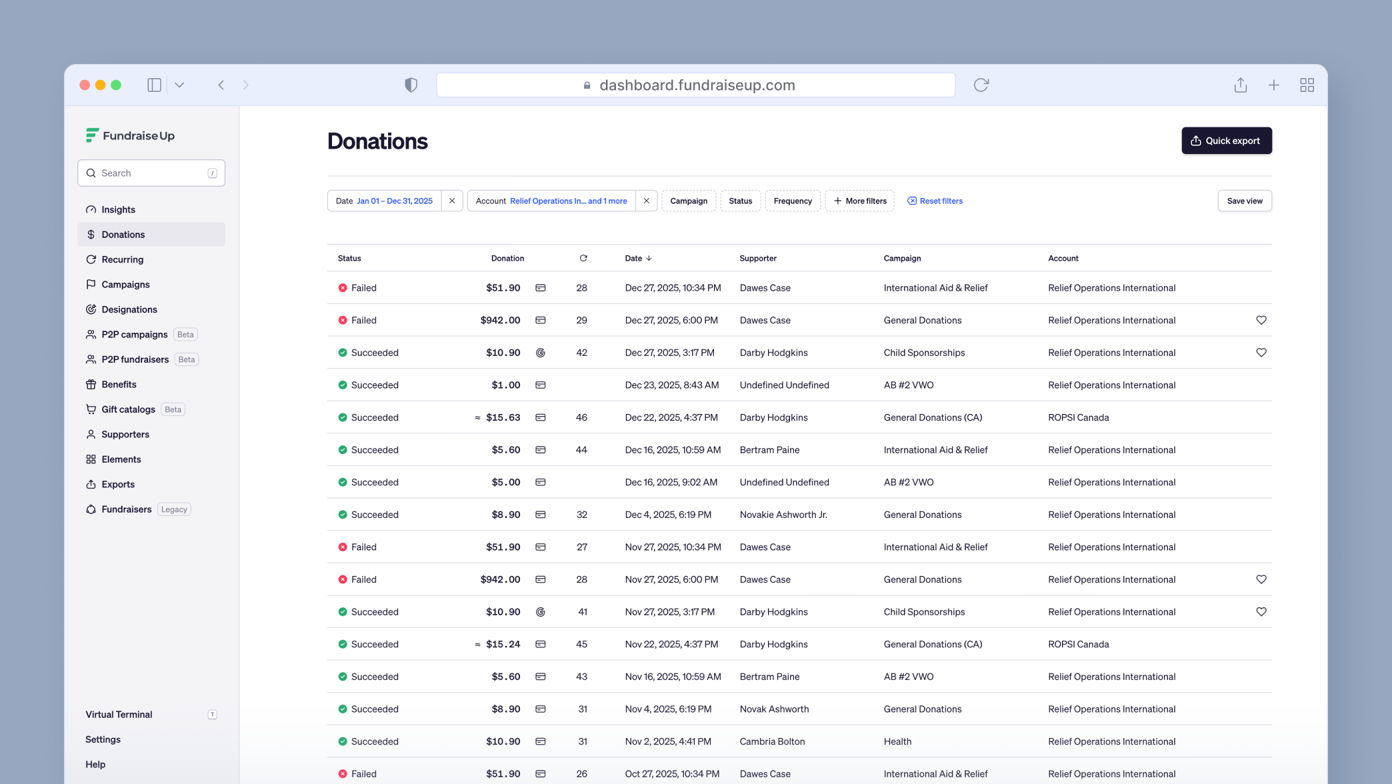Click supporter Cambria Bolton
1392x784 pixels.
click(772, 742)
